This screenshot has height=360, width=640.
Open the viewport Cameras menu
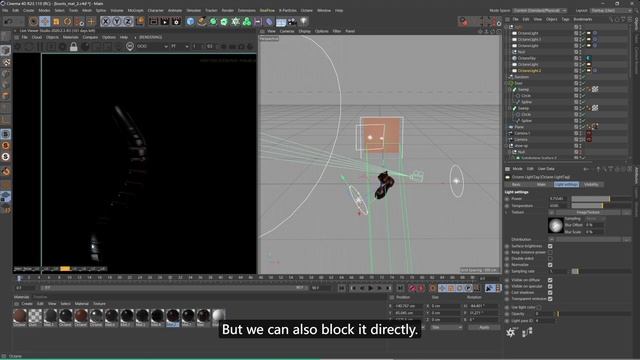(287, 31)
